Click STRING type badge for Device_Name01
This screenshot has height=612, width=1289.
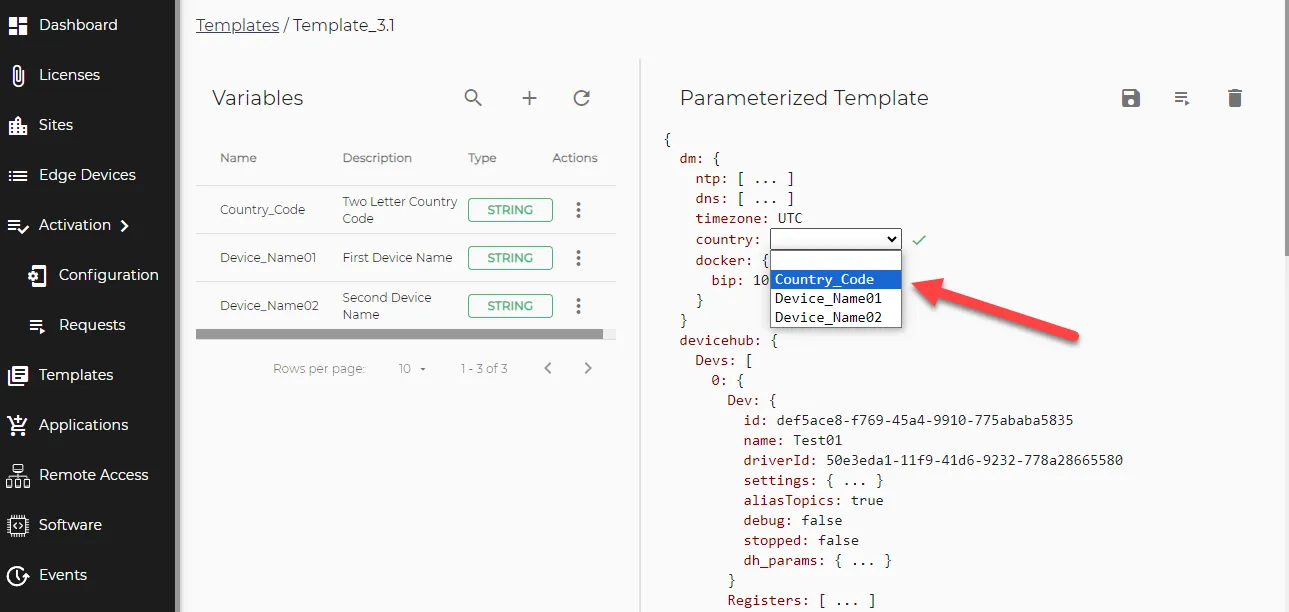tap(510, 258)
